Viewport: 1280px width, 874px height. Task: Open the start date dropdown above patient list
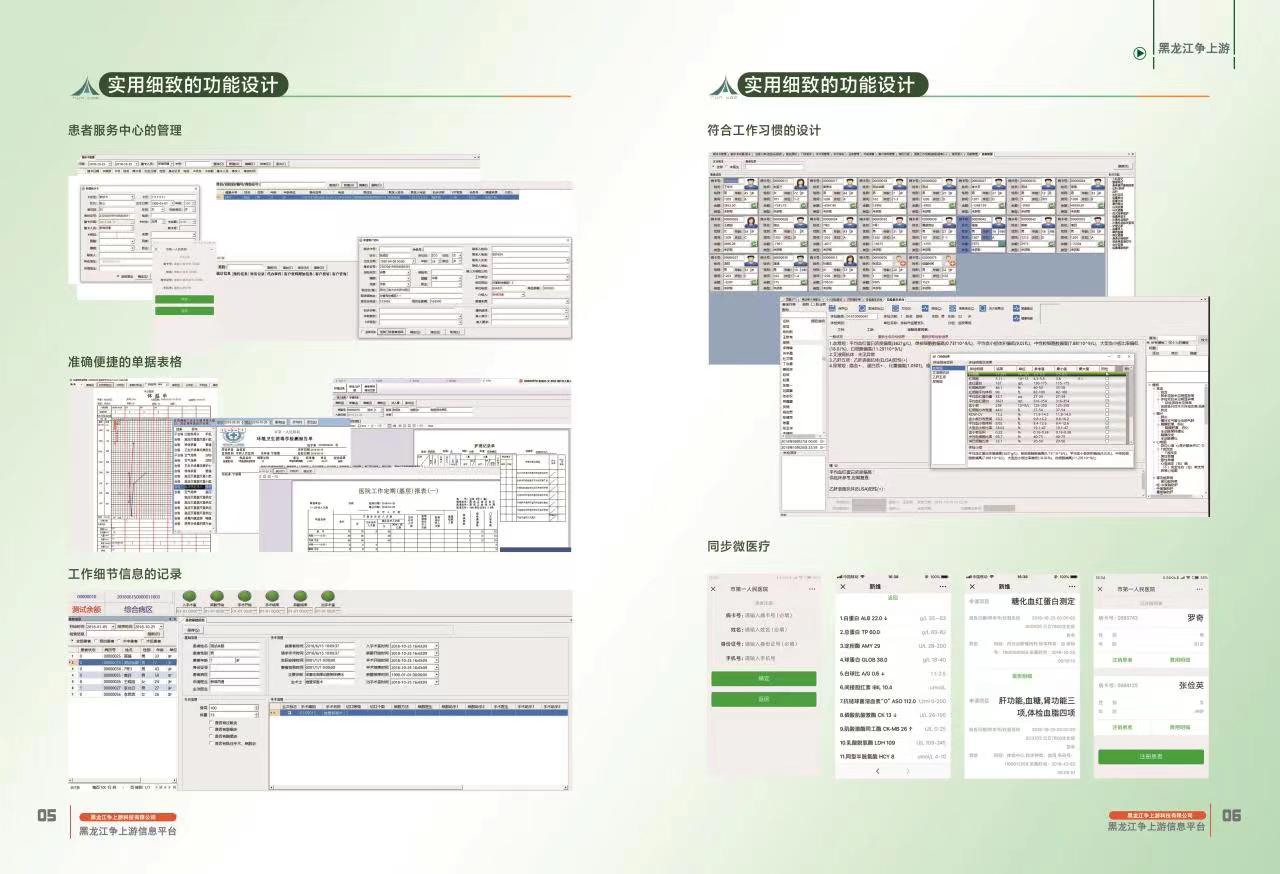113,626
